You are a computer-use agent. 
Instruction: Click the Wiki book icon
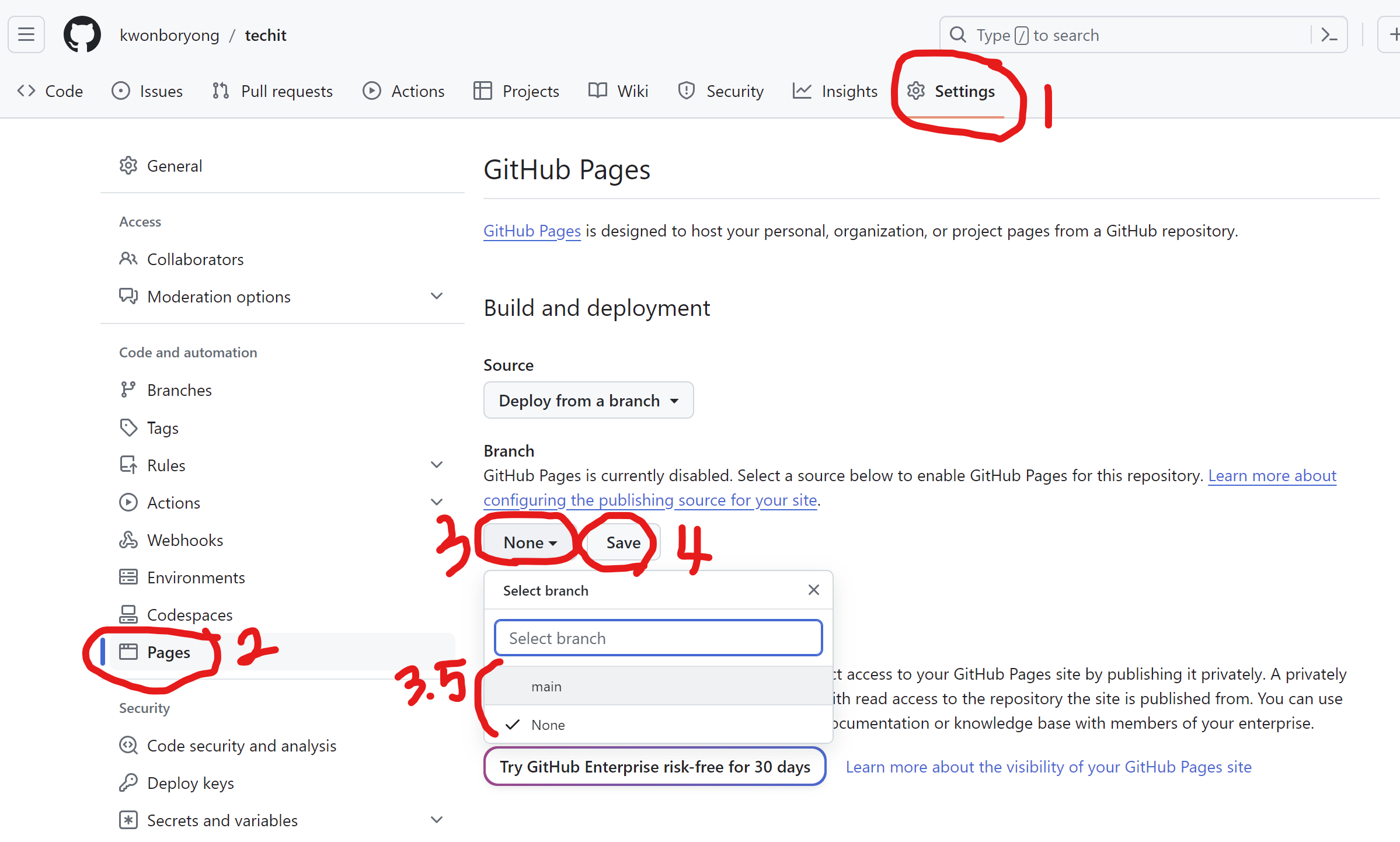[x=598, y=91]
